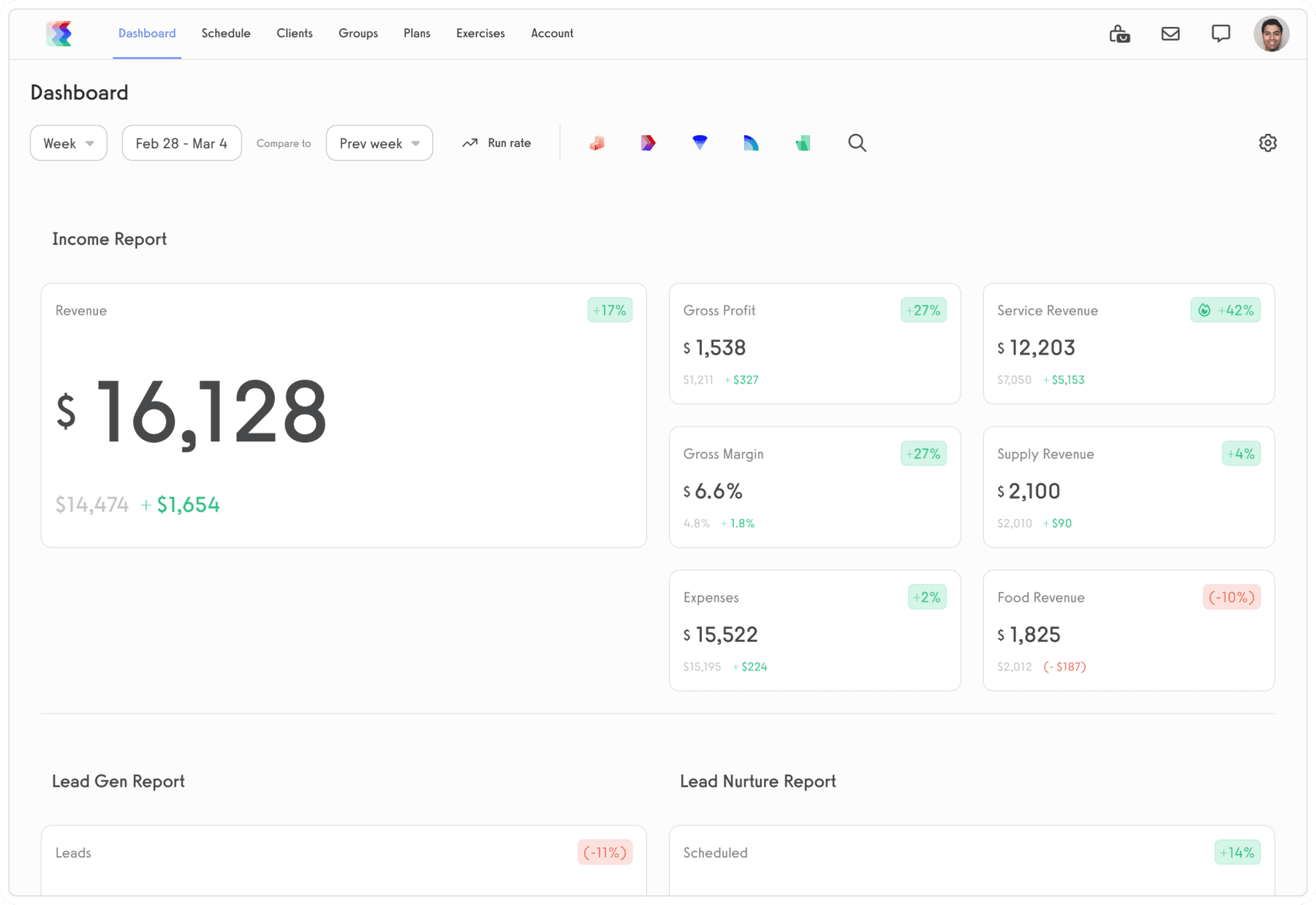Click the Run rate button
This screenshot has width=1316, height=905.
coord(497,143)
